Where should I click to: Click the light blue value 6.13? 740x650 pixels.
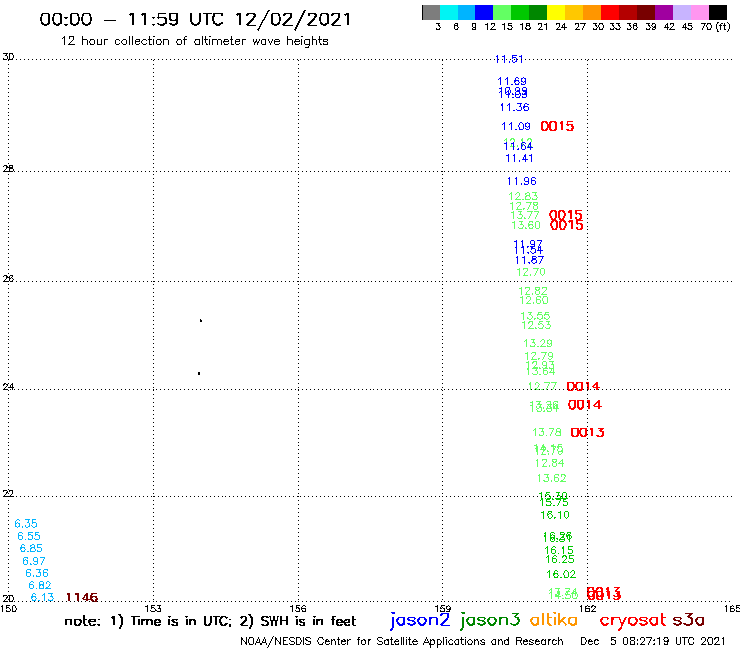tap(42, 597)
